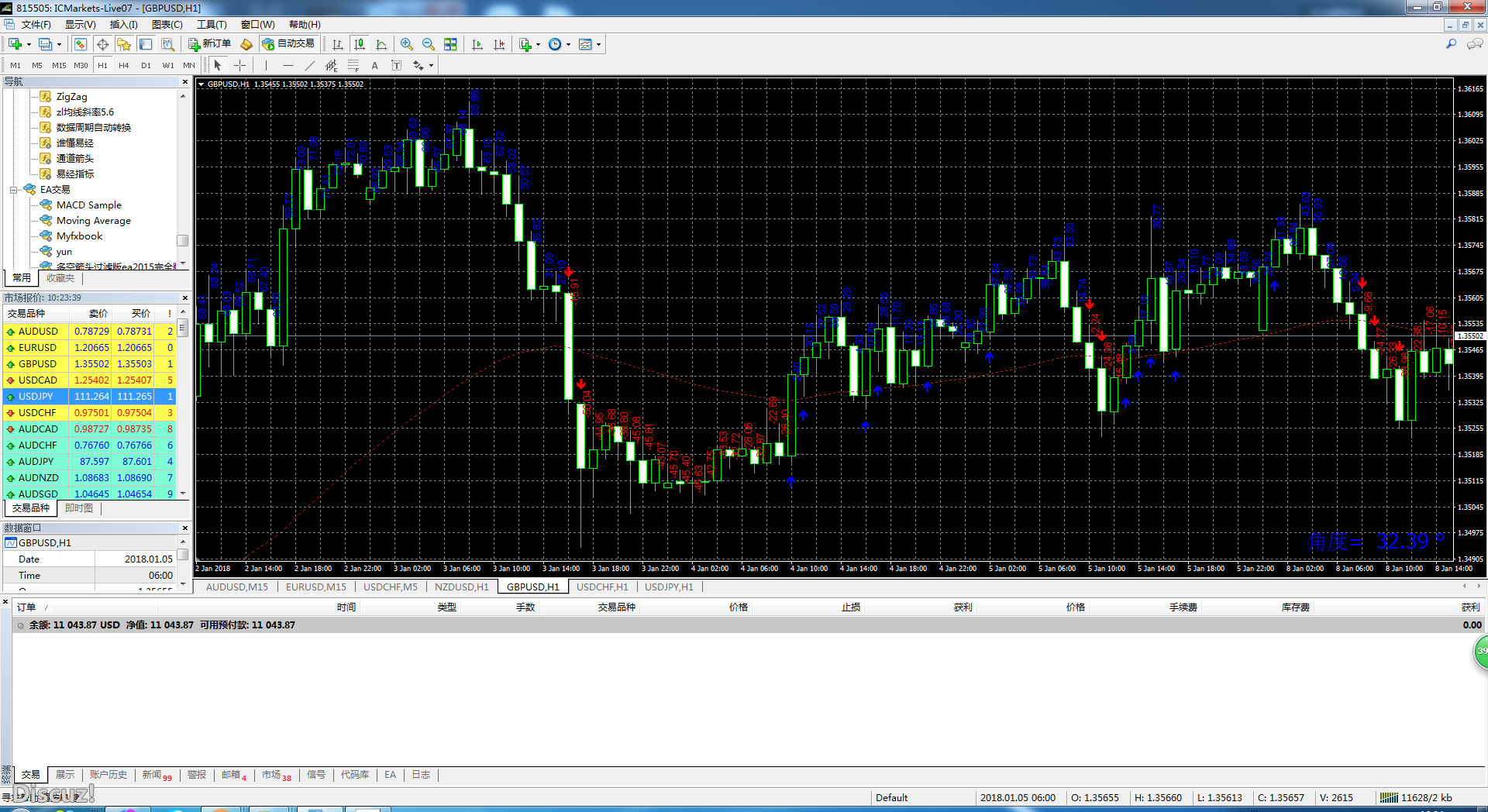This screenshot has width=1488, height=812.
Task: Select the M15 timeframe
Action: [59, 65]
